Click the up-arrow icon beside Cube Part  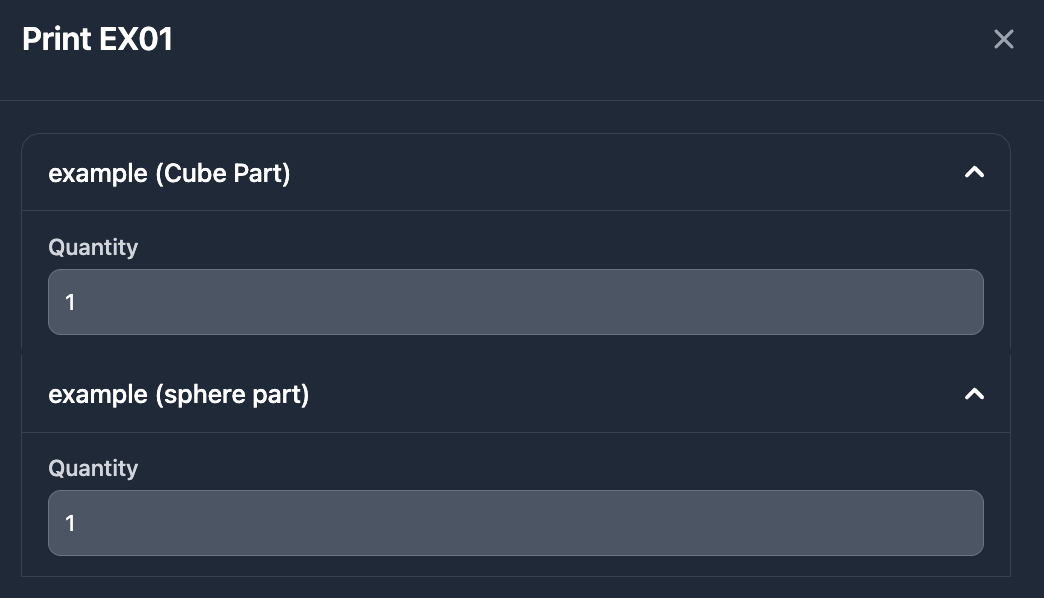point(974,173)
